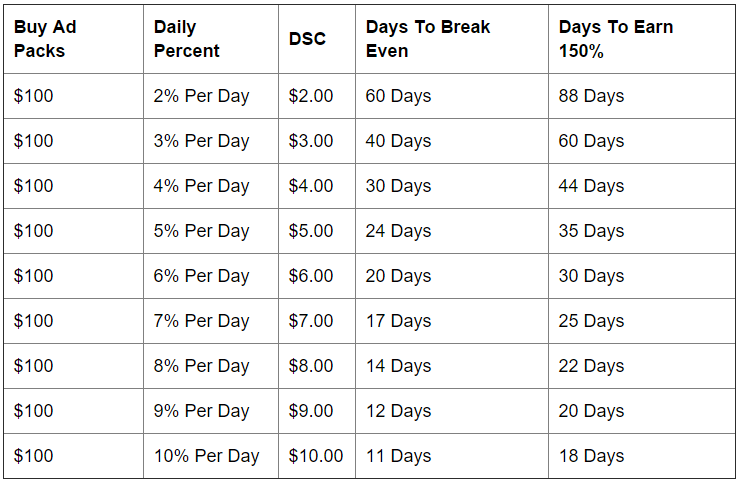
Task: Click the 'Buy Ad Packs' column header
Action: (45, 39)
